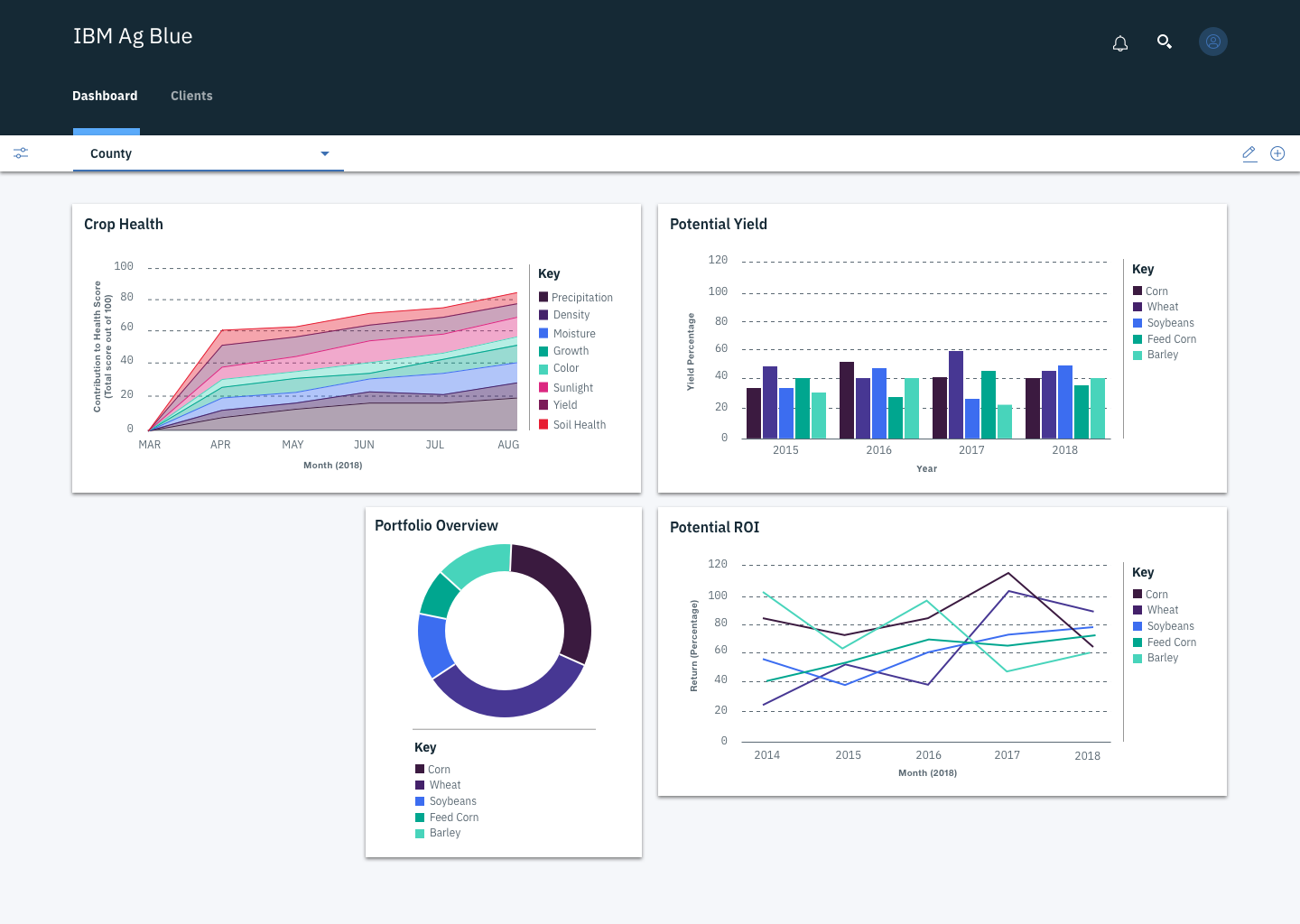The image size is (1300, 924).
Task: Click Corn swatch in Potential Yield key
Action: coord(1137,291)
